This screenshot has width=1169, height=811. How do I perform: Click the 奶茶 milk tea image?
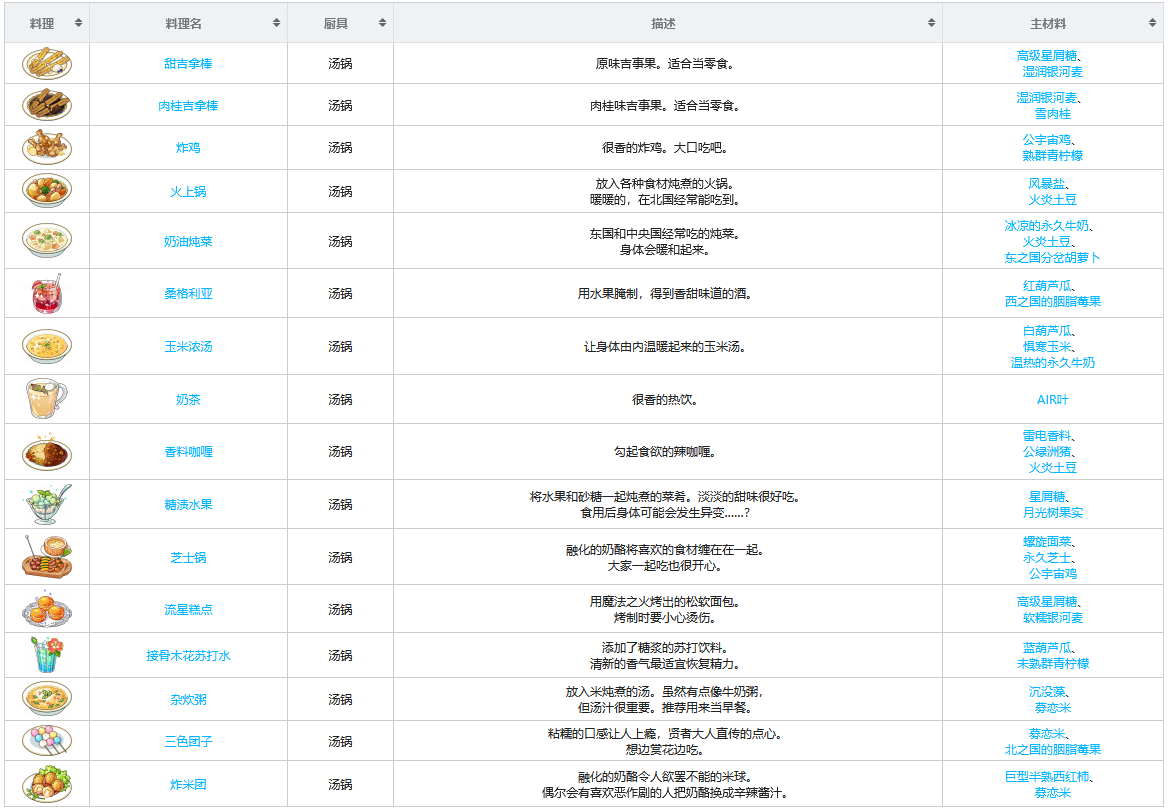pyautogui.click(x=46, y=399)
